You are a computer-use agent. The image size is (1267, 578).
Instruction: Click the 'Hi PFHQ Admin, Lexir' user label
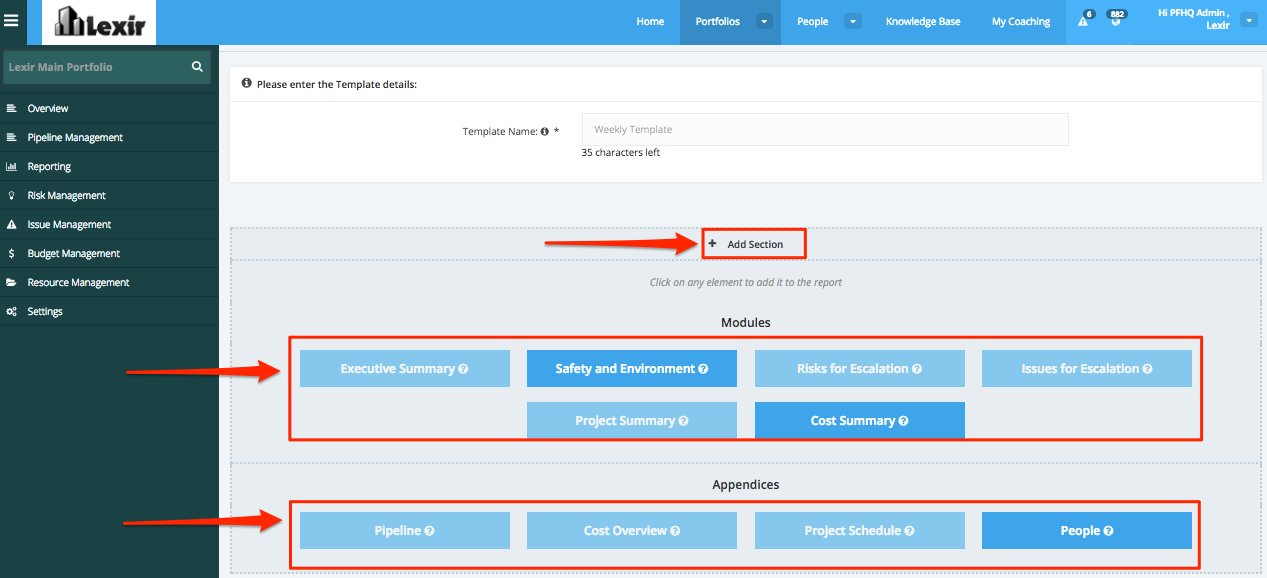click(x=1194, y=19)
